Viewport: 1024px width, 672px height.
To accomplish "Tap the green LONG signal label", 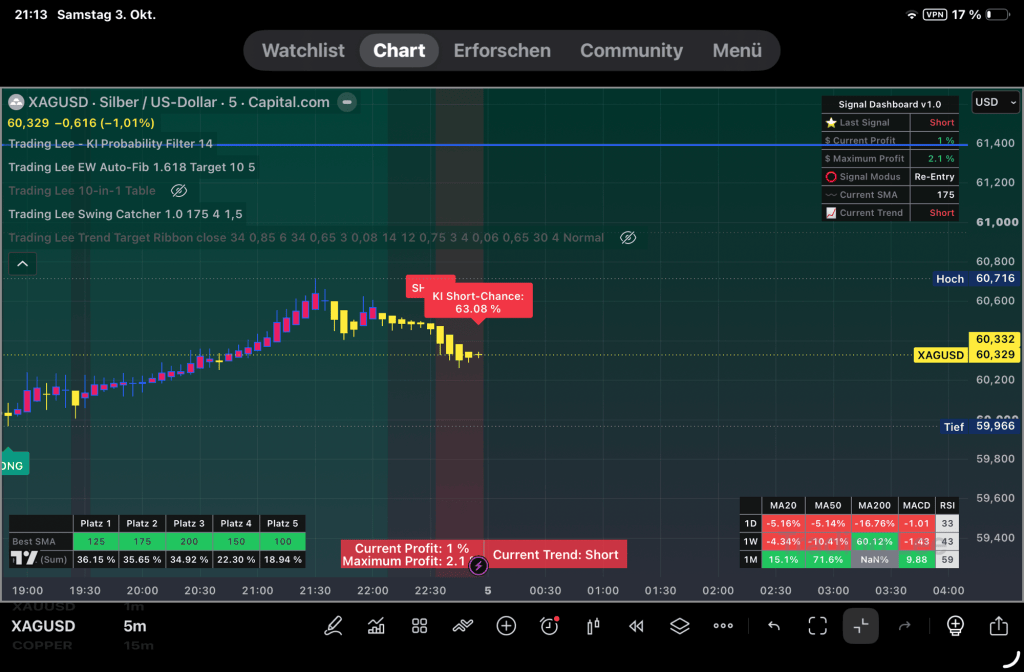I will 13,464.
